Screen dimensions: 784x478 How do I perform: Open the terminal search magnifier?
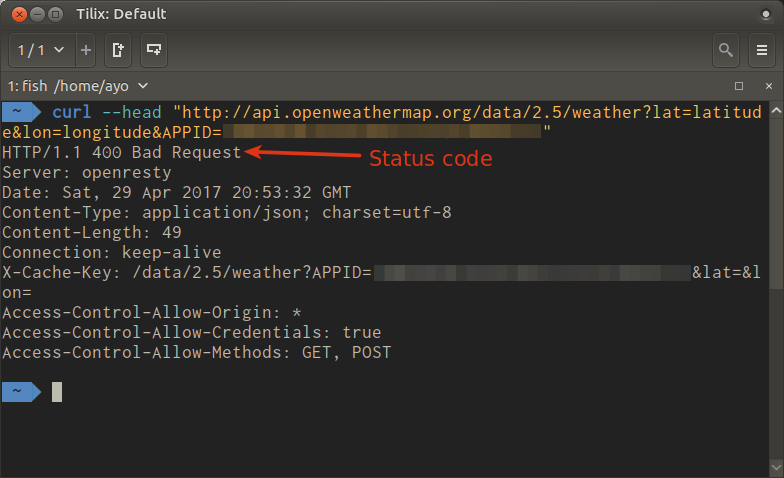click(726, 49)
